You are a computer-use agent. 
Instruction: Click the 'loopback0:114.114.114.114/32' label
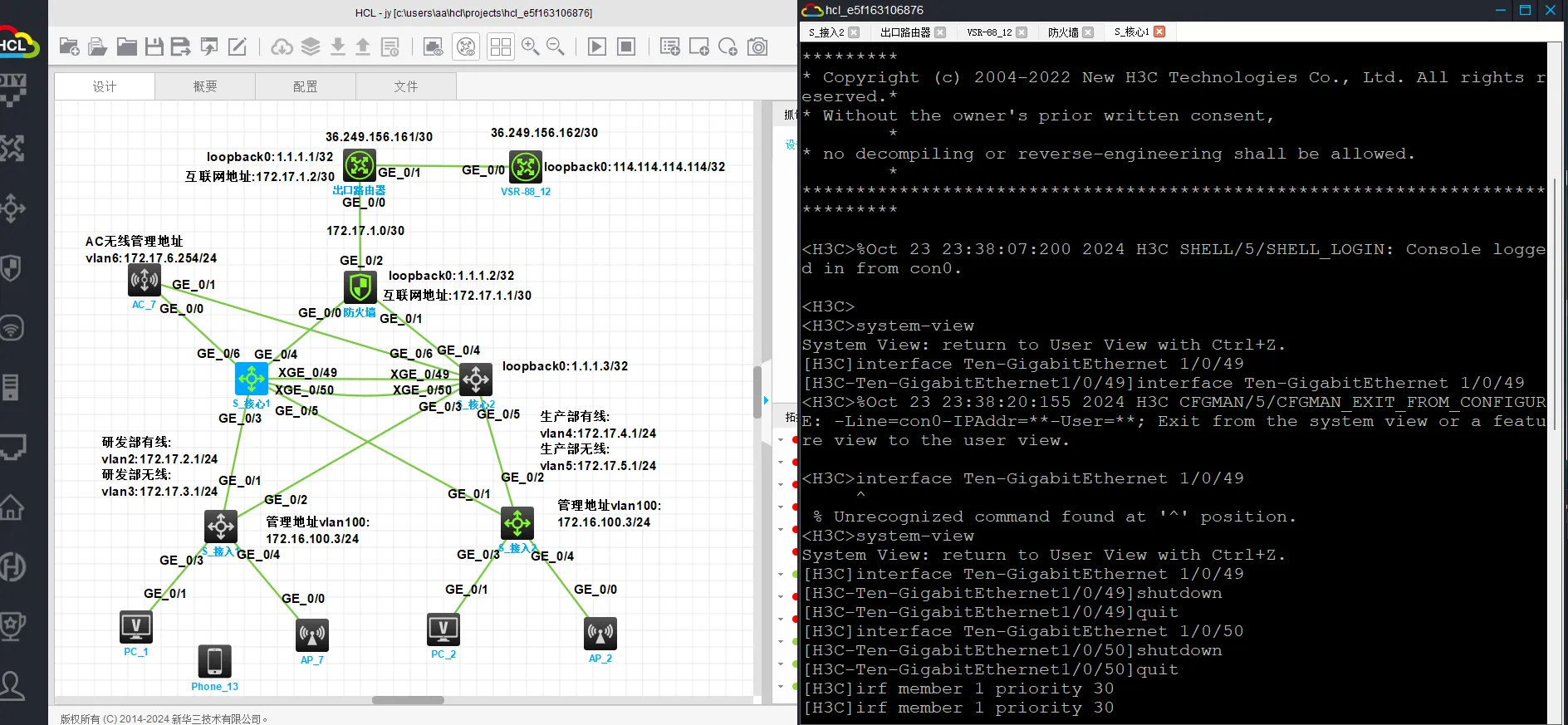pyautogui.click(x=635, y=167)
